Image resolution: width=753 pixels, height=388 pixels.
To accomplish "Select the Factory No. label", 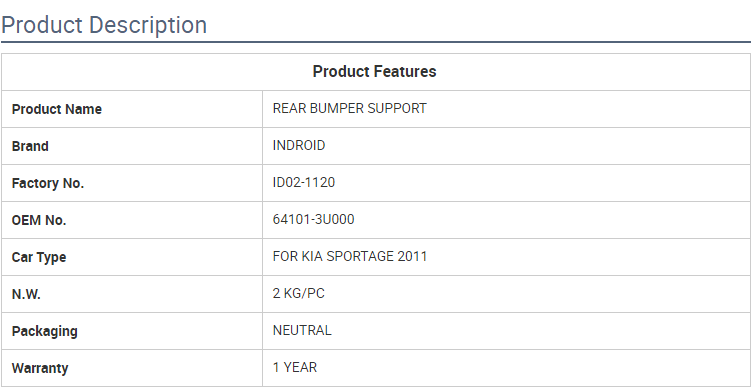I will [x=48, y=183].
